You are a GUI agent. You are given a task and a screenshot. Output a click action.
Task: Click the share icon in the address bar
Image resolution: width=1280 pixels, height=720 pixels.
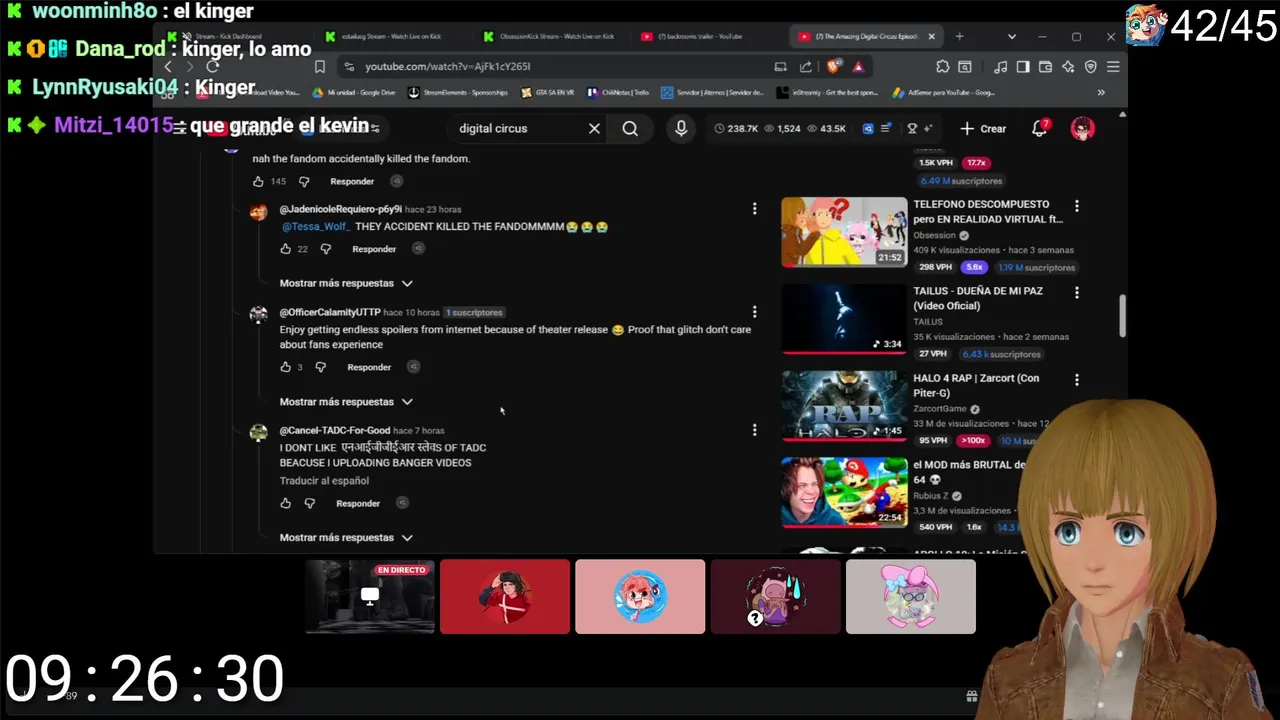(806, 67)
